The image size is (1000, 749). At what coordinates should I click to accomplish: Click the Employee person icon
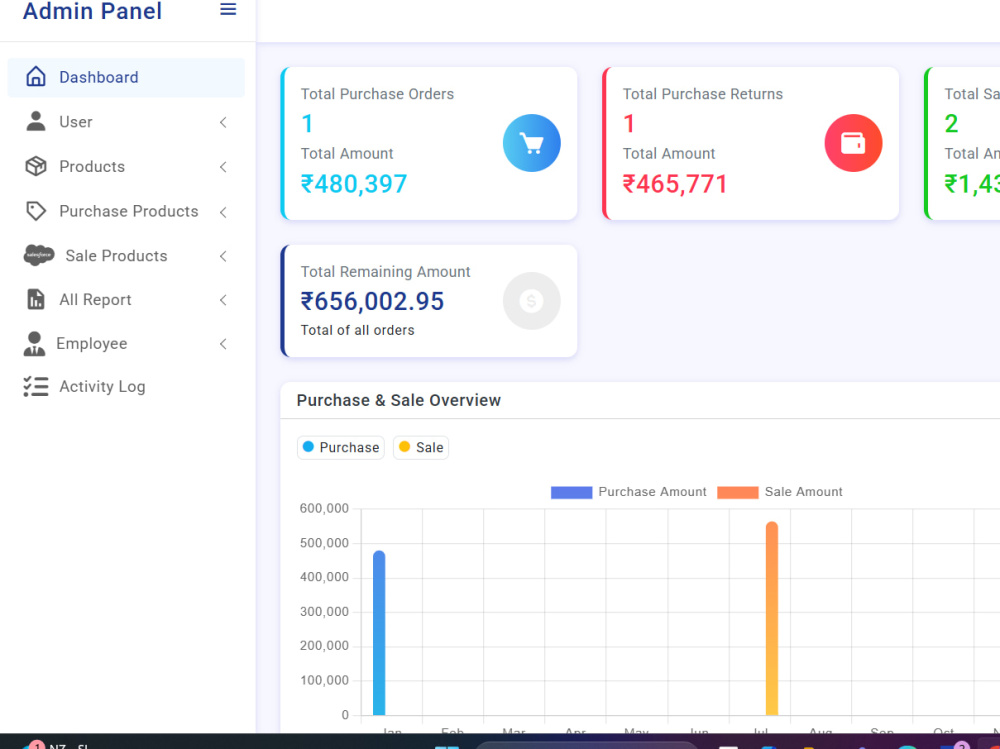click(34, 343)
